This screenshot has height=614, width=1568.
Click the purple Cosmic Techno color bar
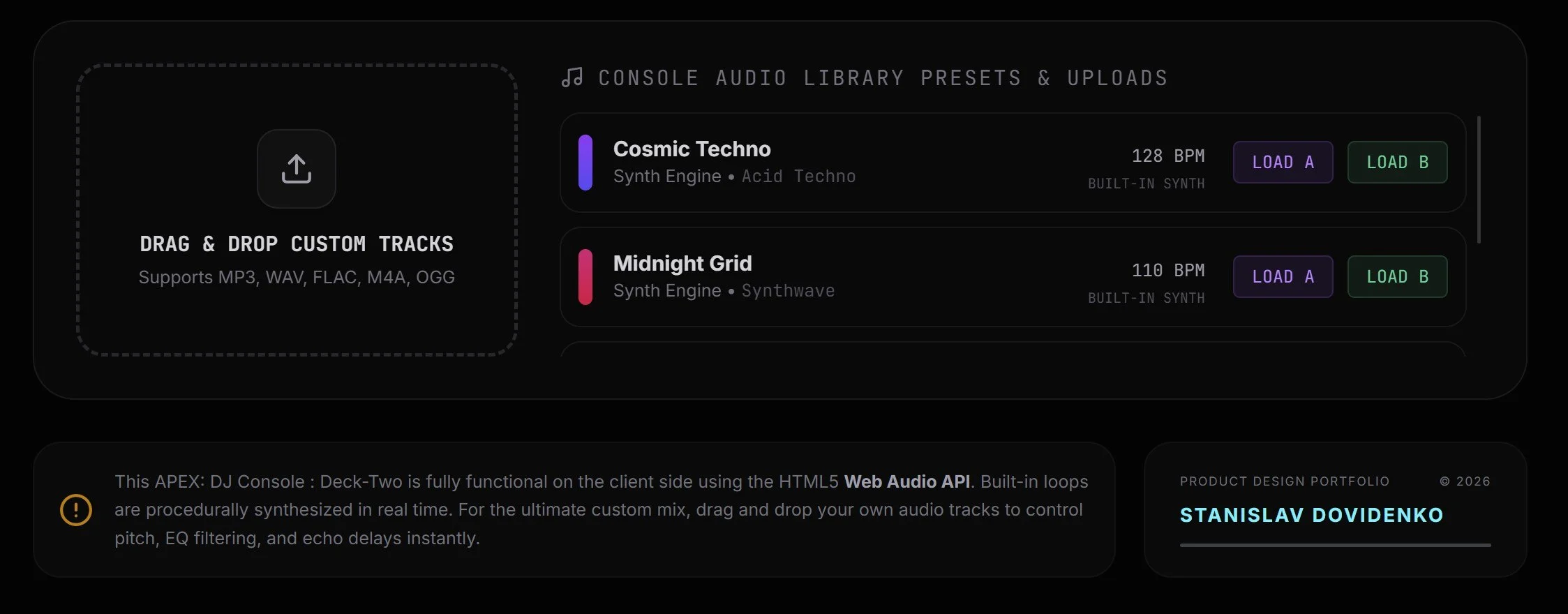tap(585, 163)
